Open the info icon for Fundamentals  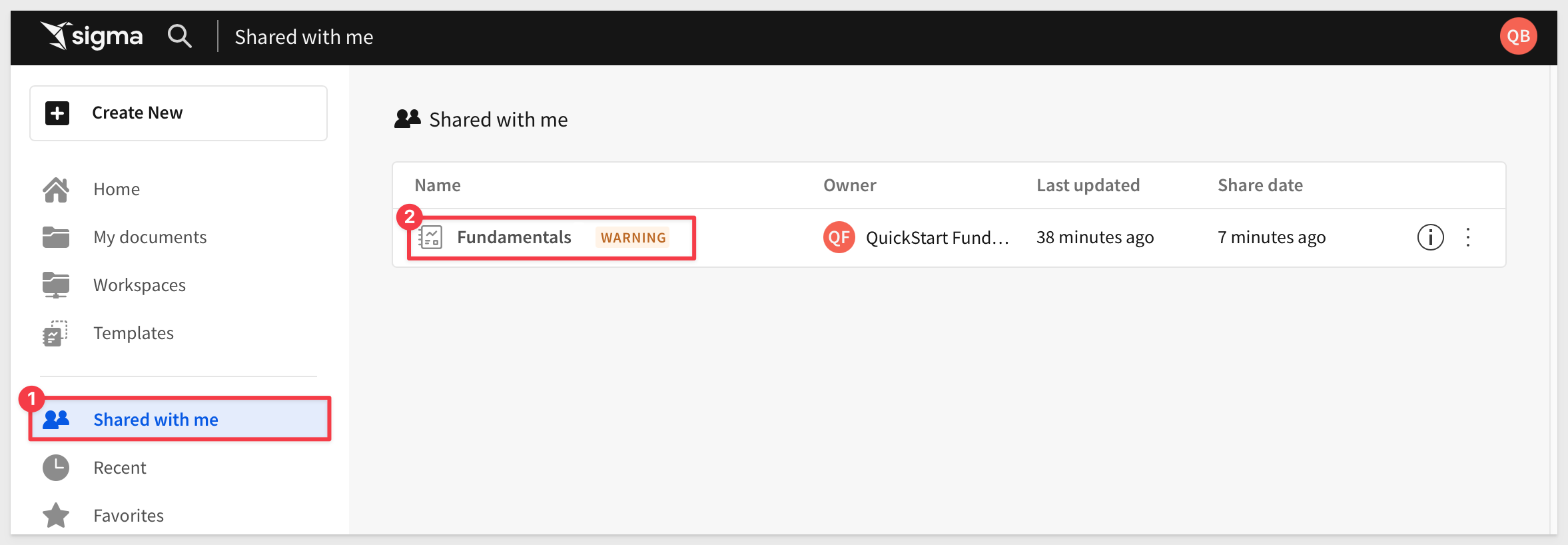point(1430,237)
